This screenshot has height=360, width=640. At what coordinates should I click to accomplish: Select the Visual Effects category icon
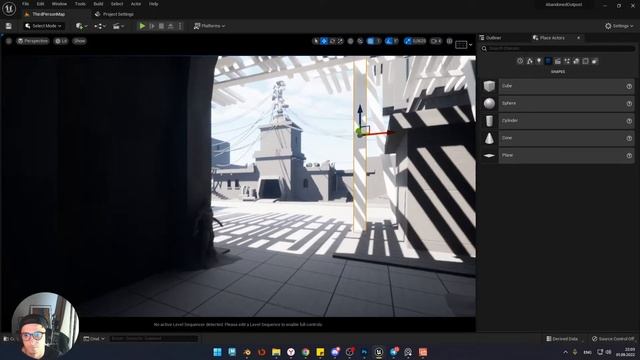pos(567,61)
